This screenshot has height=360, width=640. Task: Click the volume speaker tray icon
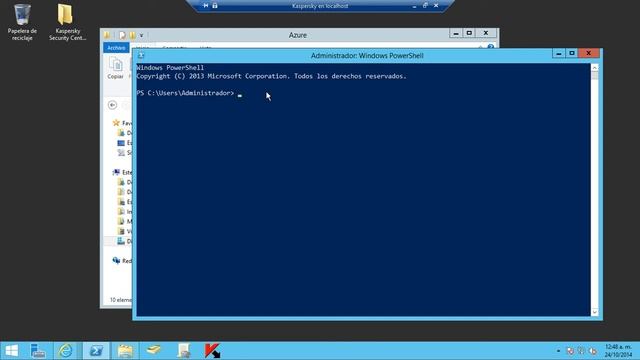pos(593,351)
